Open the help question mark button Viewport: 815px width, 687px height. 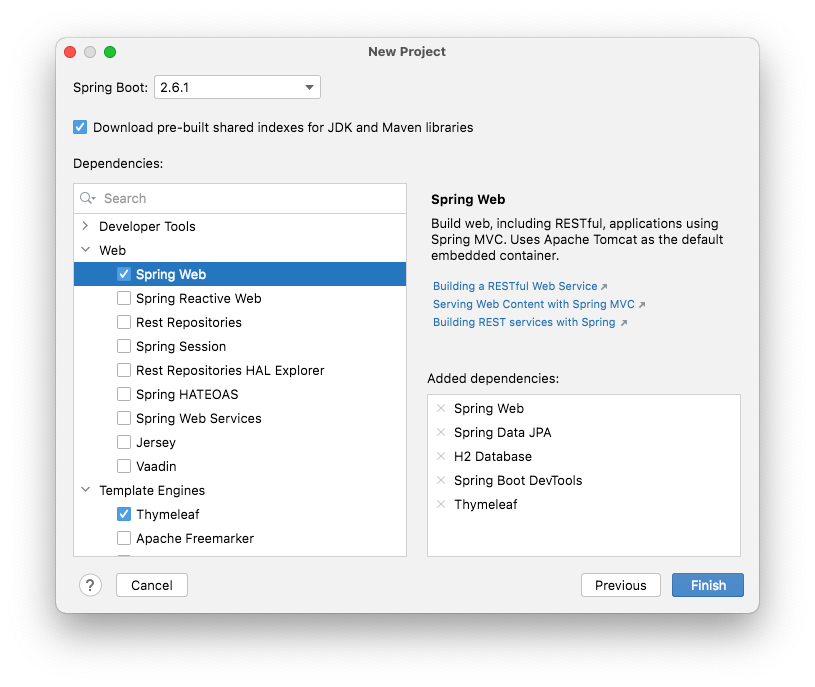(90, 585)
